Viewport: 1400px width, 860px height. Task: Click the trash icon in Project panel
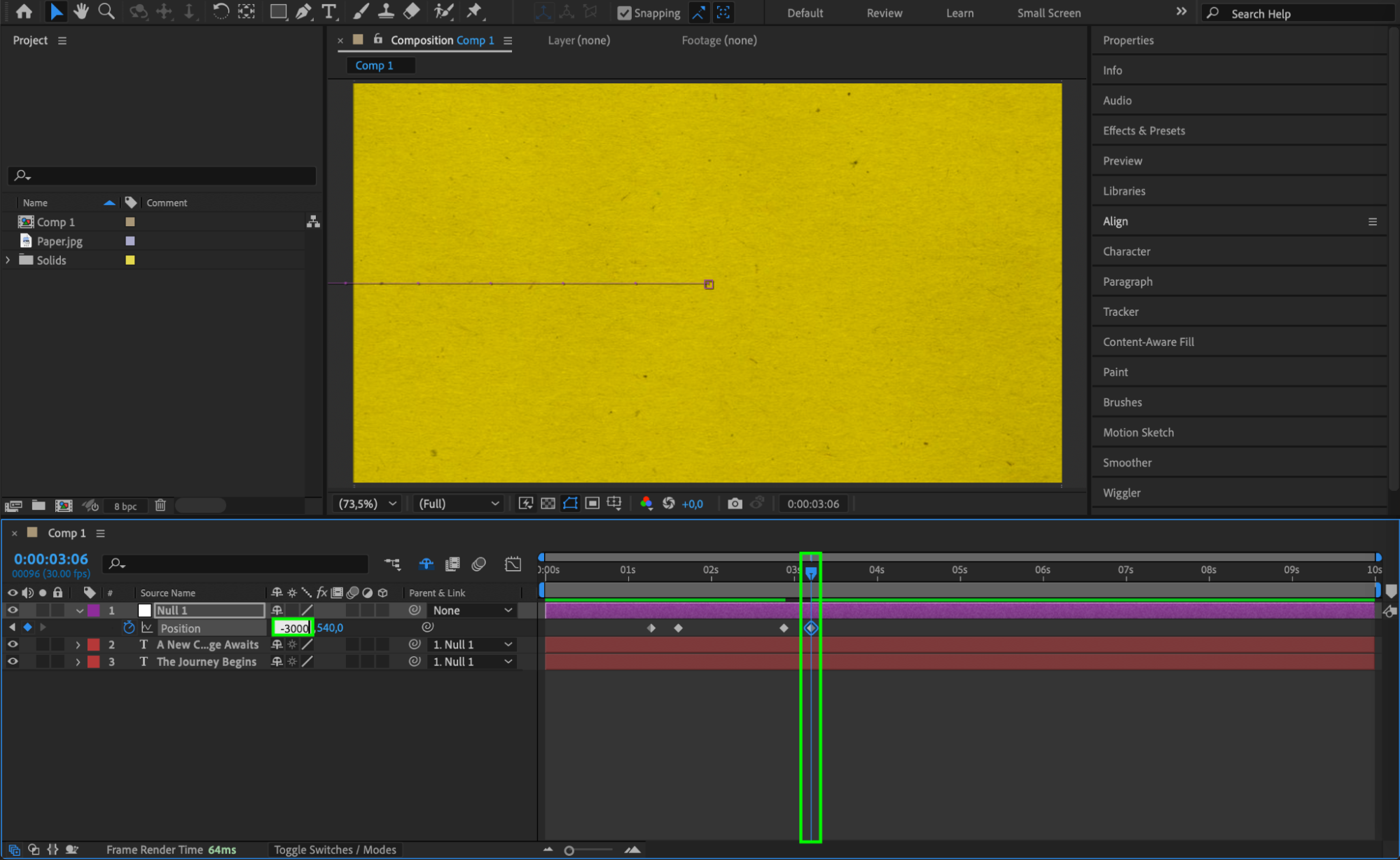click(x=160, y=505)
